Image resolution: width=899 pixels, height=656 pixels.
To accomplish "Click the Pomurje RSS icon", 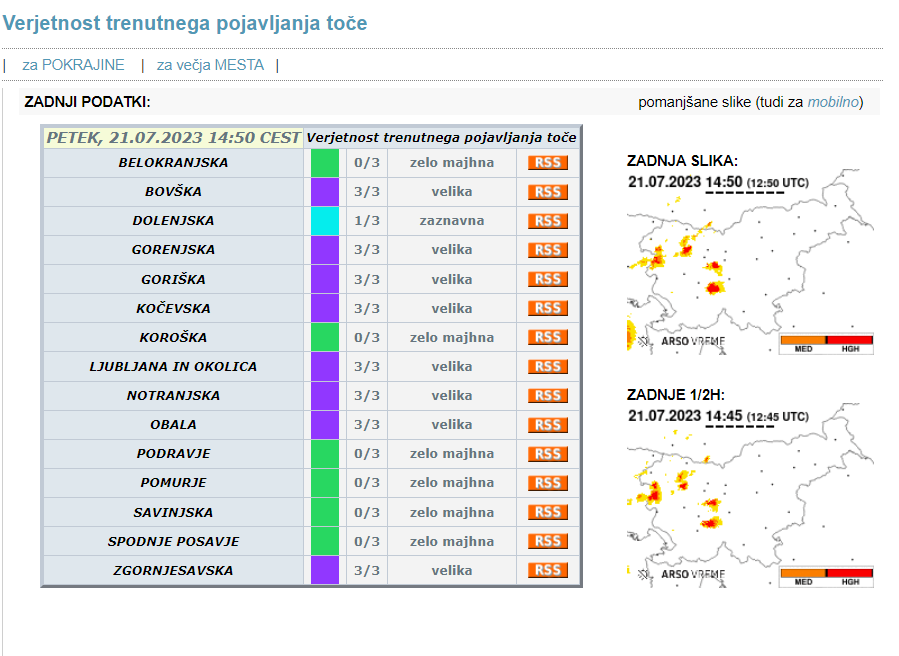I will click(547, 483).
